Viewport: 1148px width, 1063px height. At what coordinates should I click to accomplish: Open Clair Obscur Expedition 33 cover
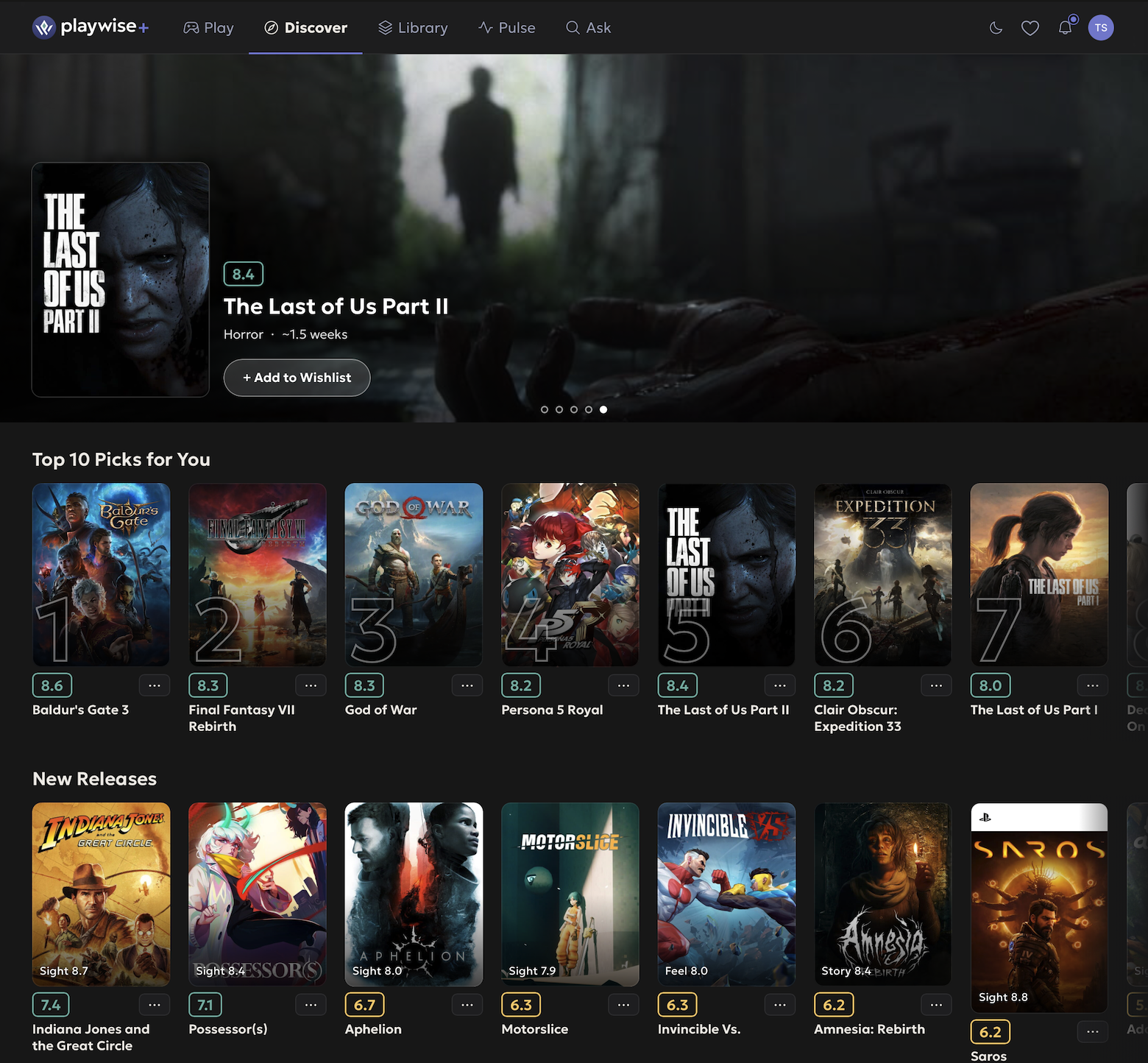(x=883, y=575)
